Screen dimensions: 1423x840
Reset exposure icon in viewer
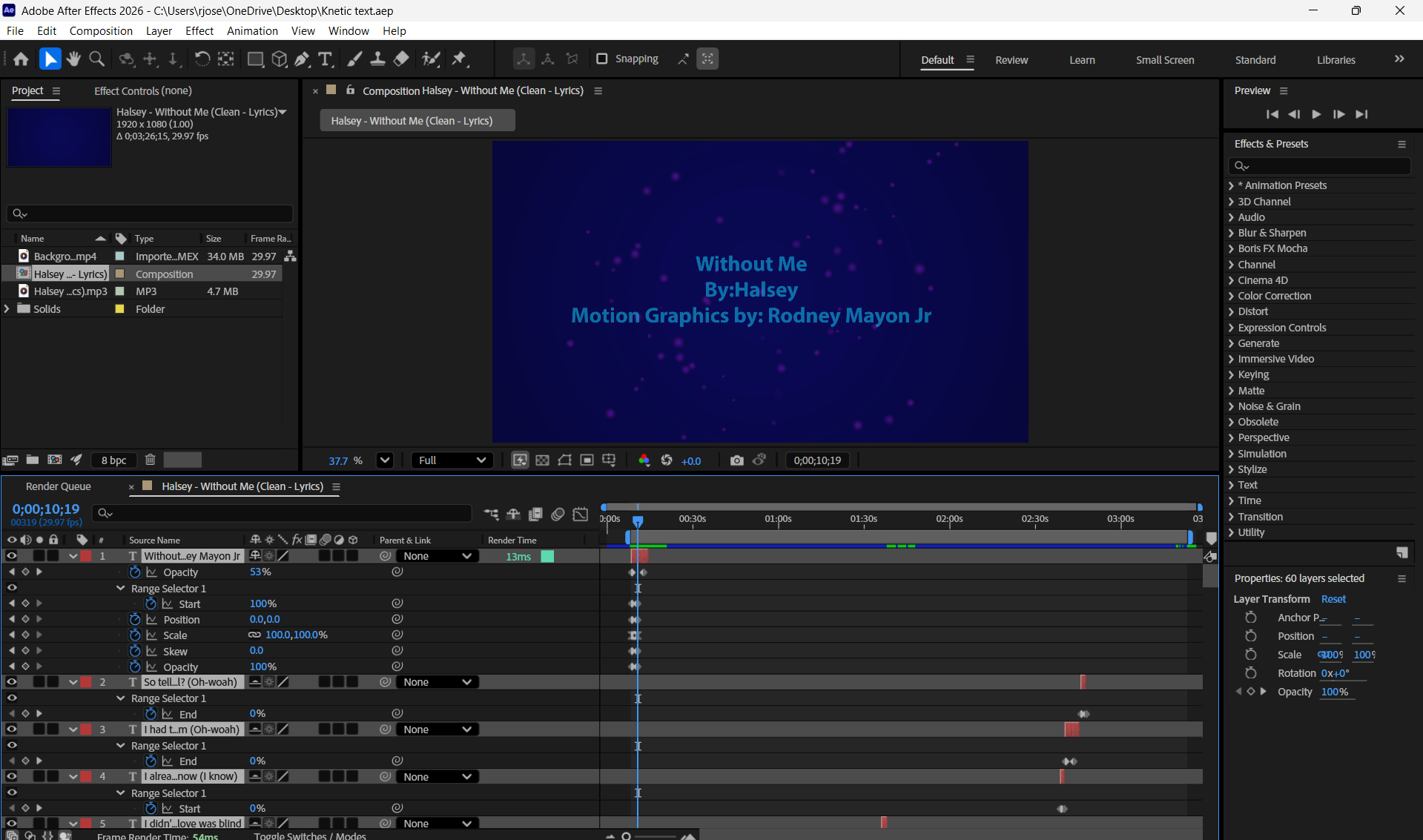[667, 460]
